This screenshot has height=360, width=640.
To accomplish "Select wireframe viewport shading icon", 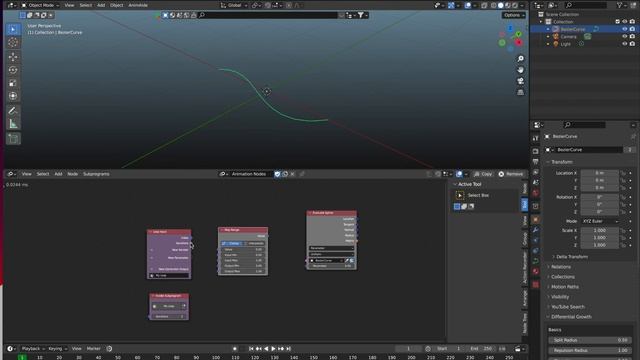I will tap(494, 5).
